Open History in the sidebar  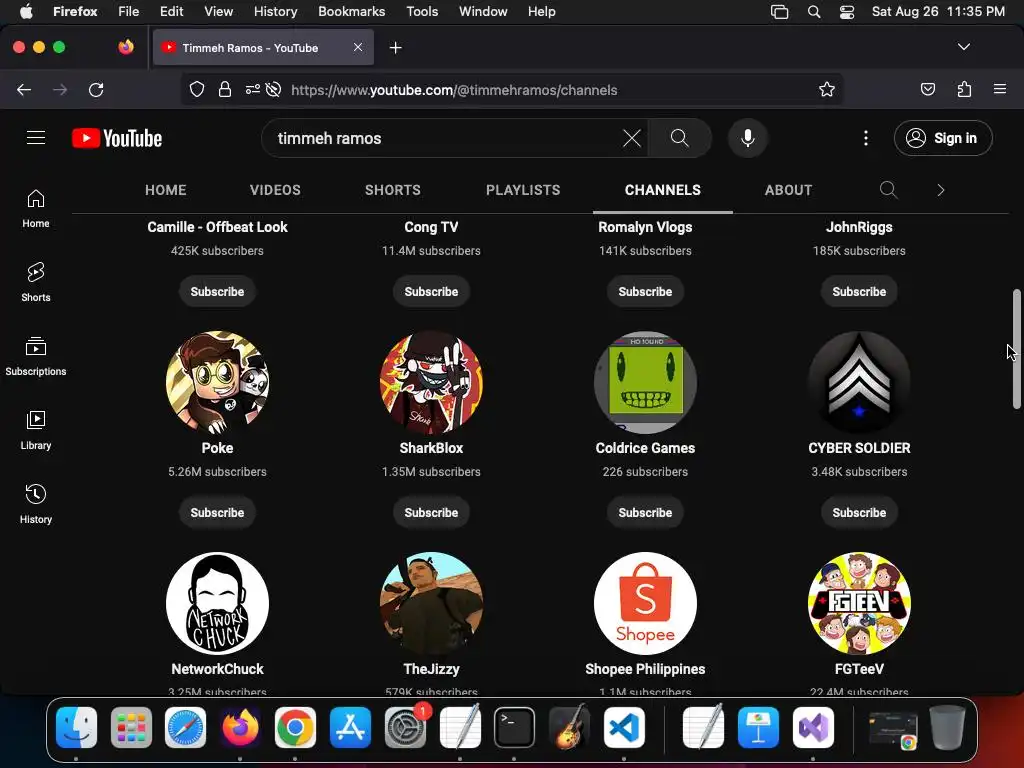[36, 504]
